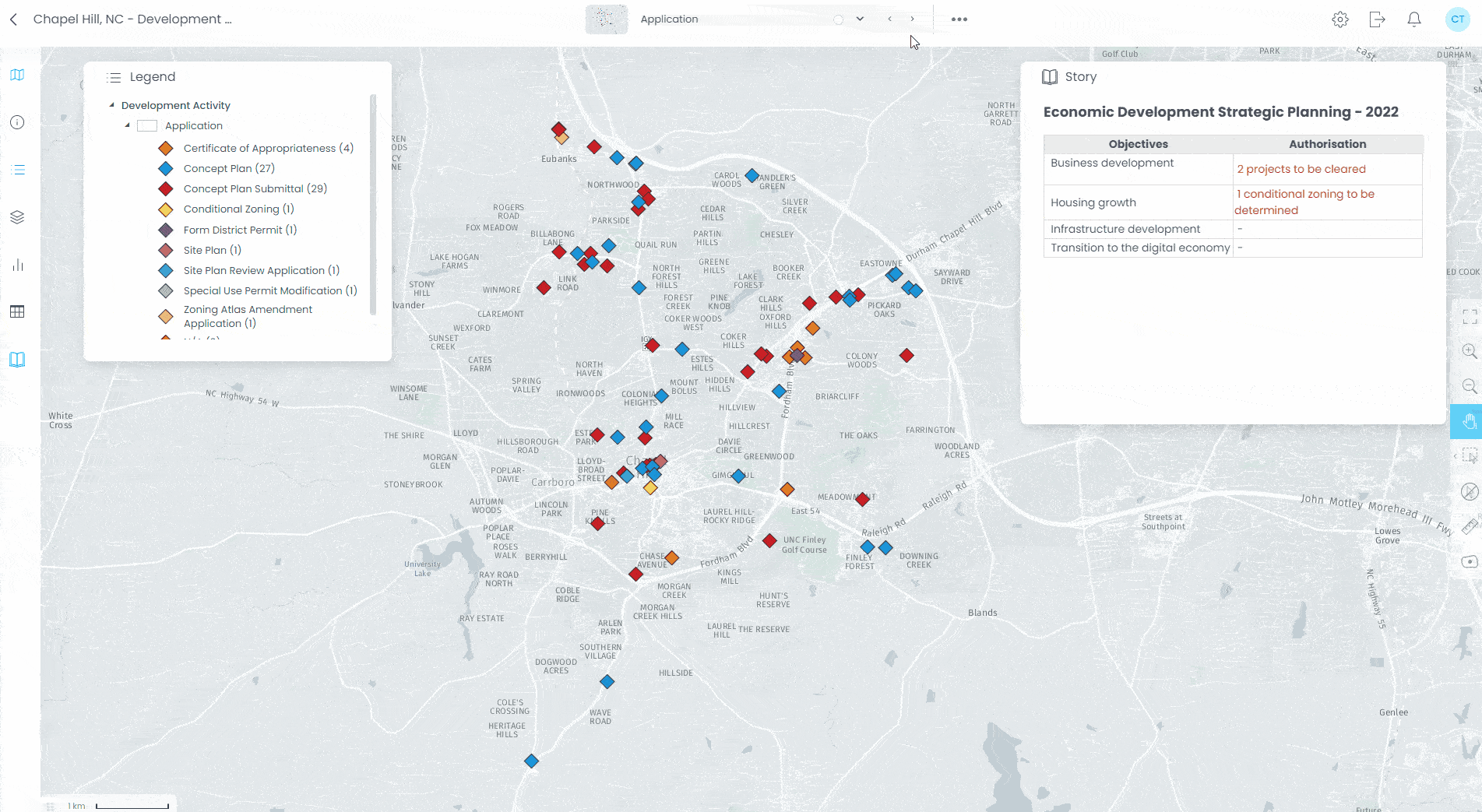Open the three-dots more options menu
Screen dimensions: 1482x812
click(959, 19)
